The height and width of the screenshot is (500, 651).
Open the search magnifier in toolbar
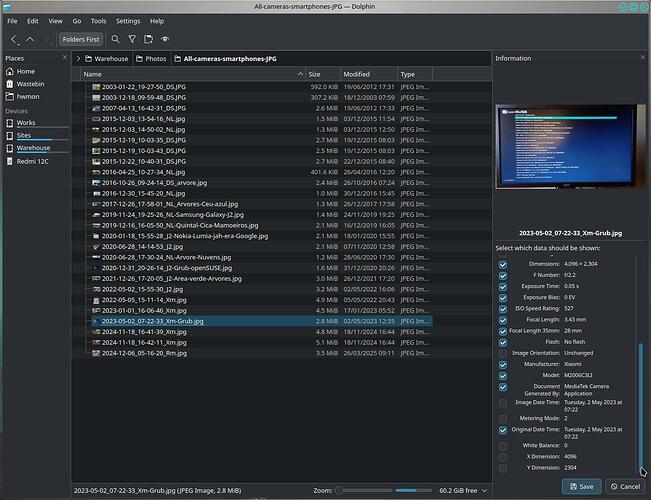click(x=115, y=39)
